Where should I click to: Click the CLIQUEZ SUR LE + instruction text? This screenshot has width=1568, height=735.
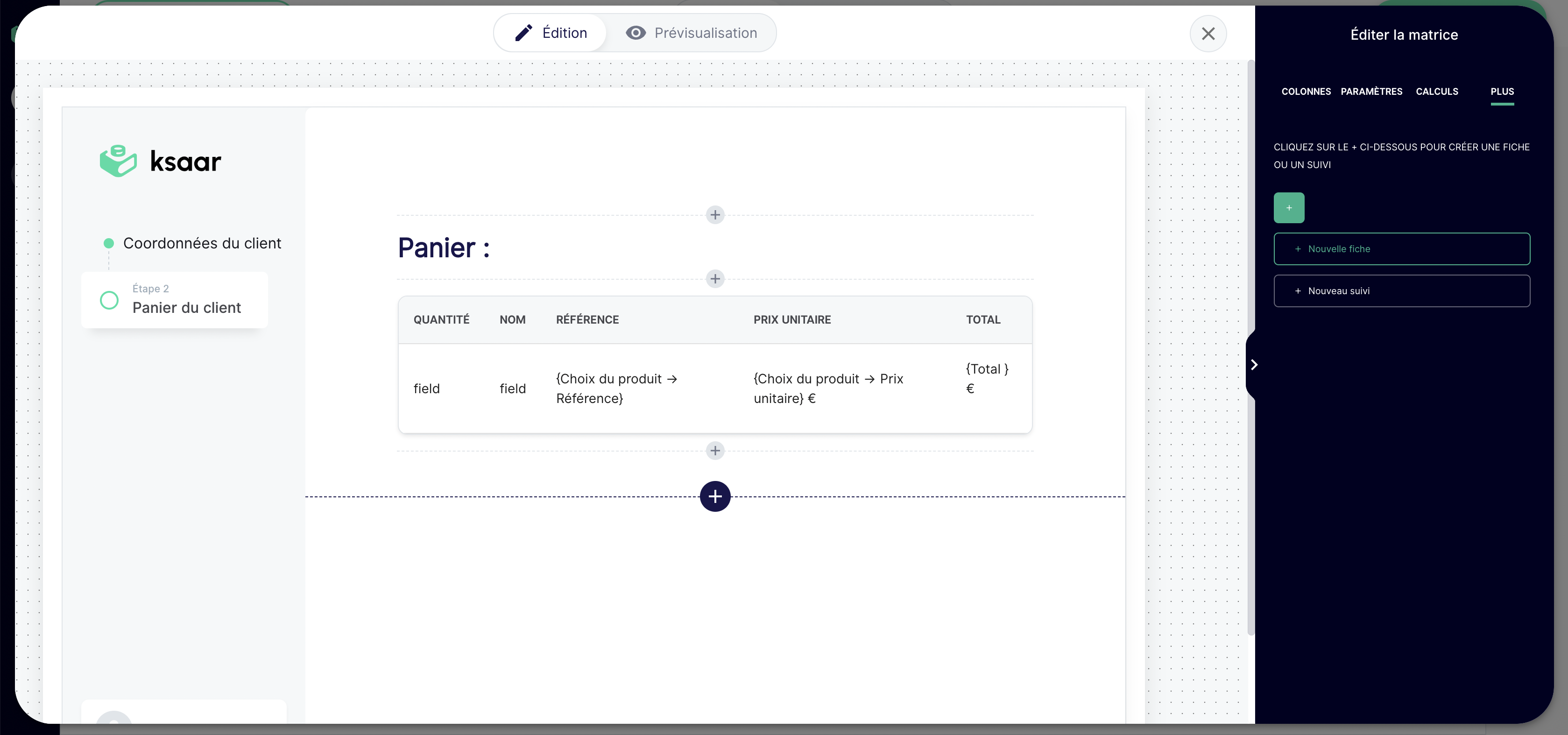(1401, 156)
